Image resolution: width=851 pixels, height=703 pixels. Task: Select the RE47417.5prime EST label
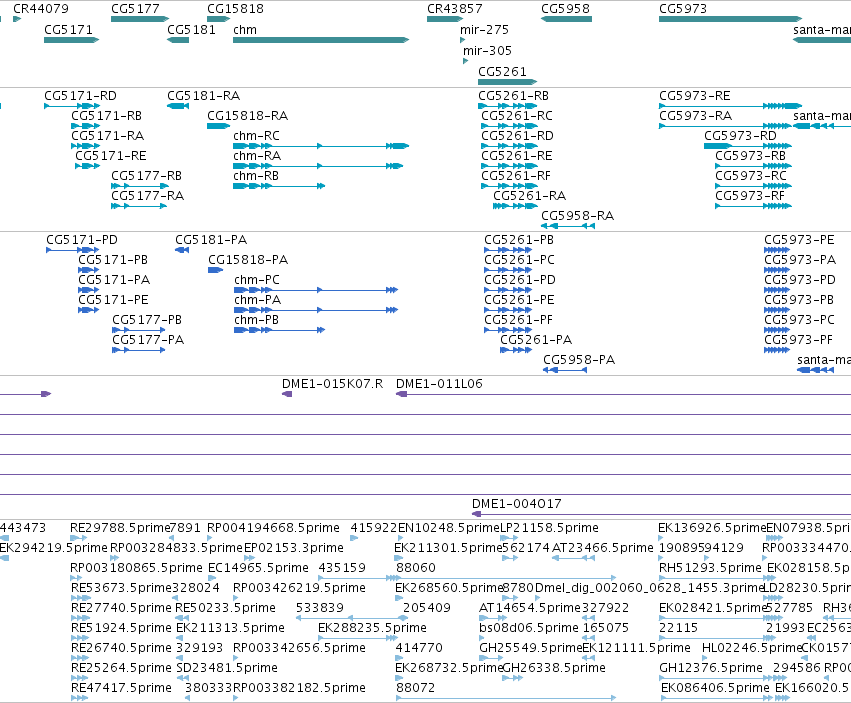(x=121, y=688)
